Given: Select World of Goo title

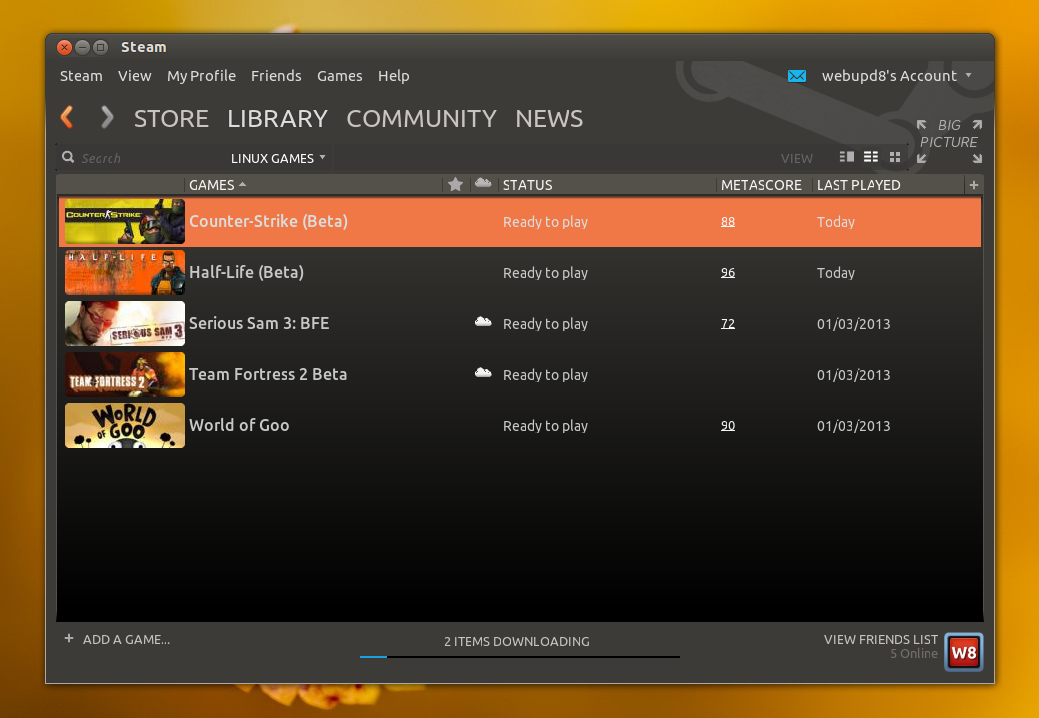Looking at the screenshot, I should click(239, 425).
